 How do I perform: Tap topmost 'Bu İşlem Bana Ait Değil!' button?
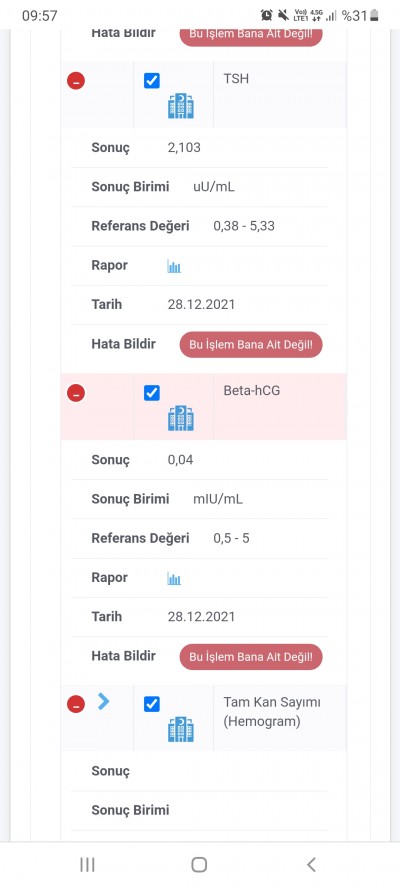pos(251,35)
